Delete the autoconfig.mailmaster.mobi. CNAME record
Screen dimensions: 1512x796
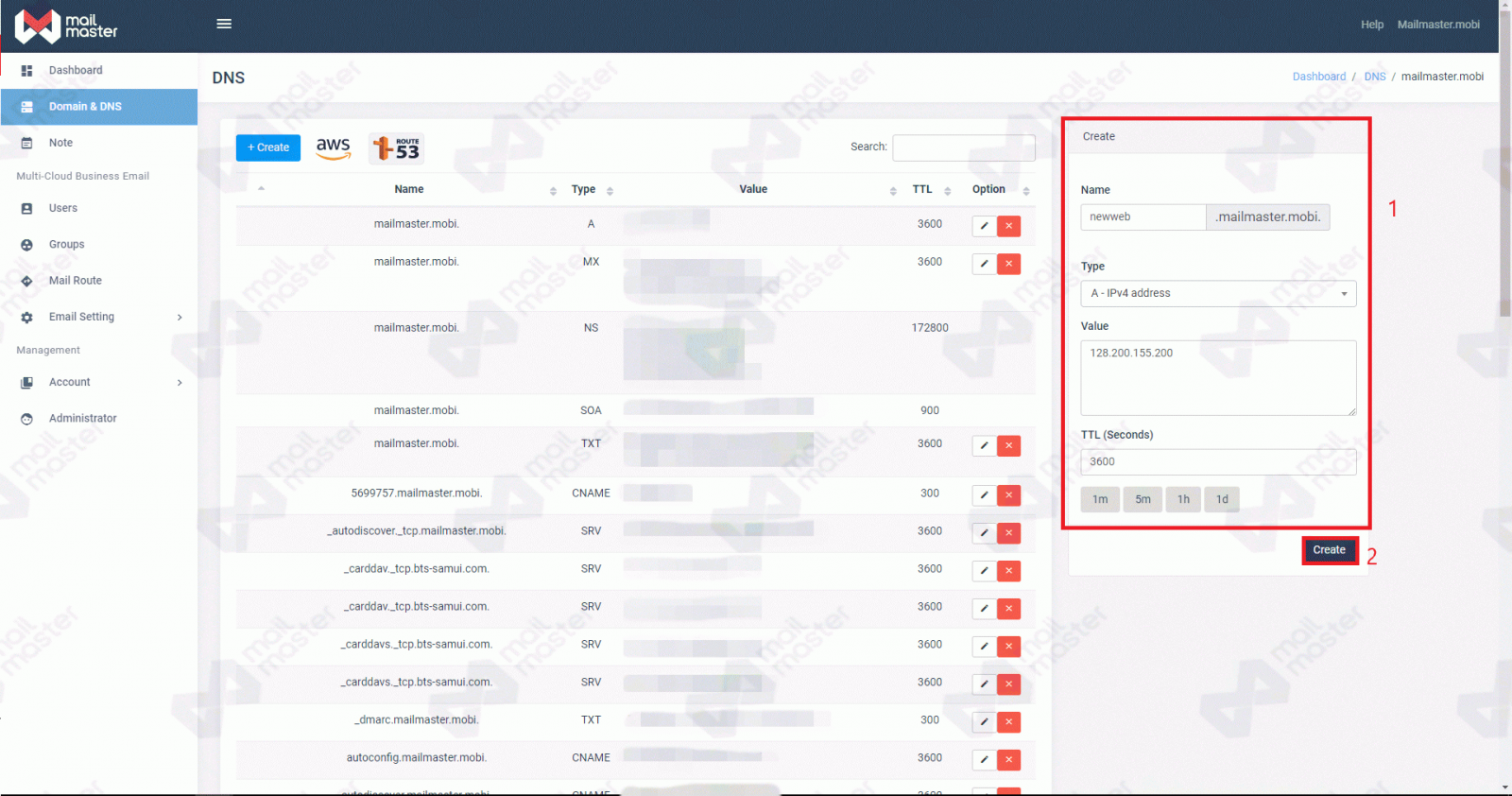(1009, 760)
